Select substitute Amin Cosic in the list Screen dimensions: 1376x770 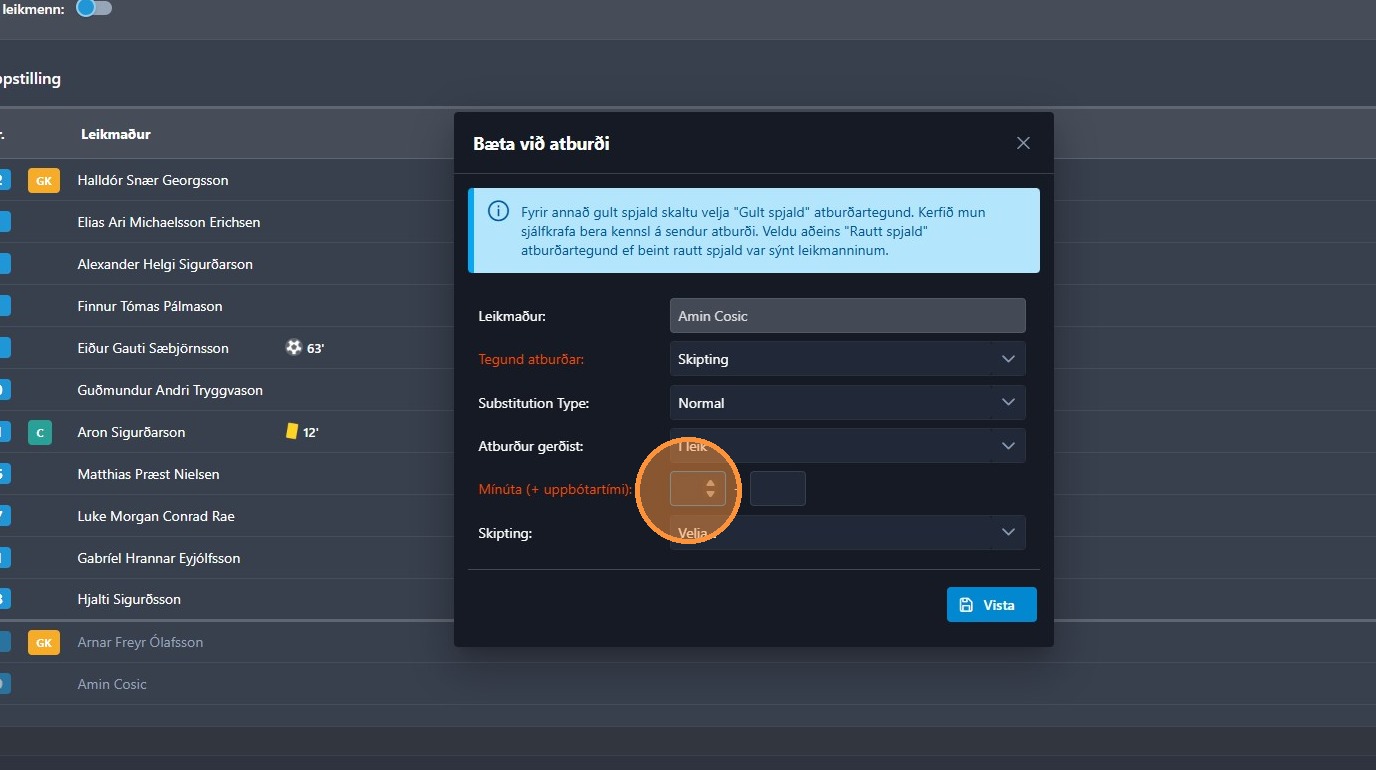[x=112, y=684]
